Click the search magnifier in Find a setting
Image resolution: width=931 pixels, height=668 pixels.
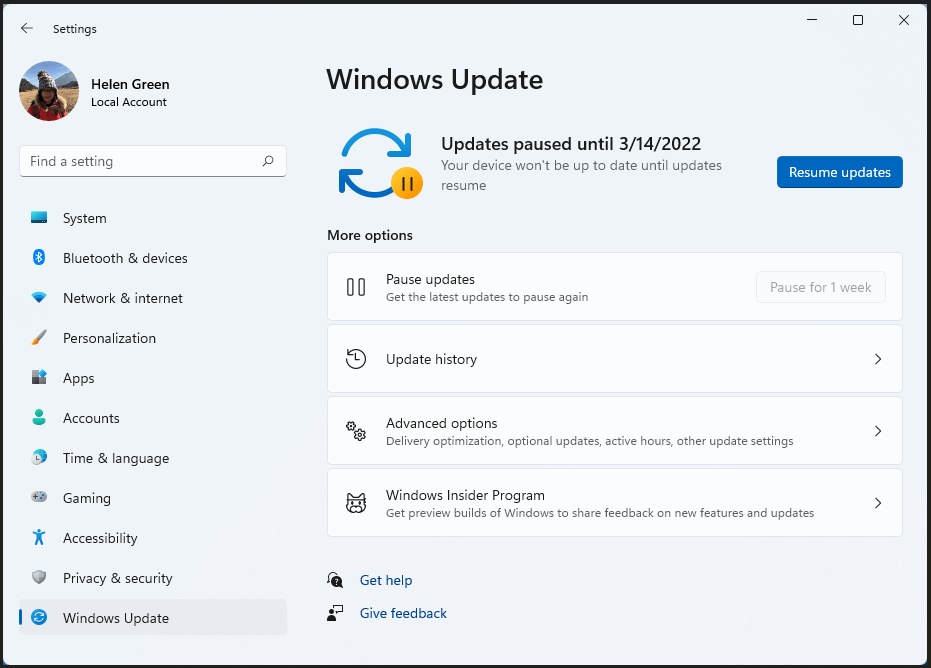(x=268, y=161)
